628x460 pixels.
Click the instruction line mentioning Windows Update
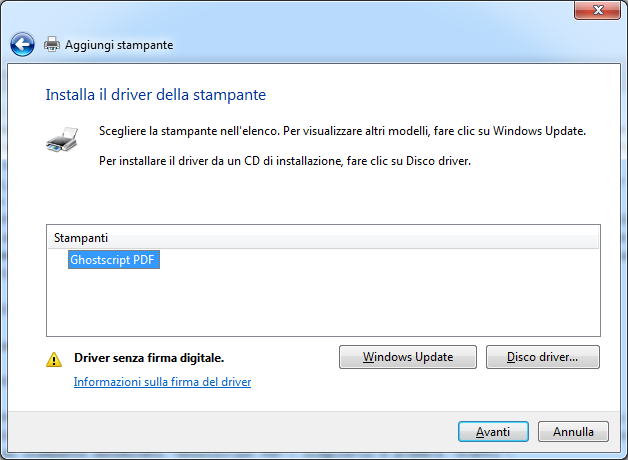point(342,132)
